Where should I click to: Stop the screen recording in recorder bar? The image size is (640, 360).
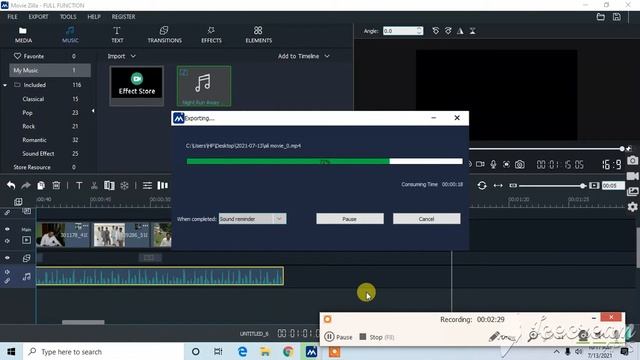point(377,337)
